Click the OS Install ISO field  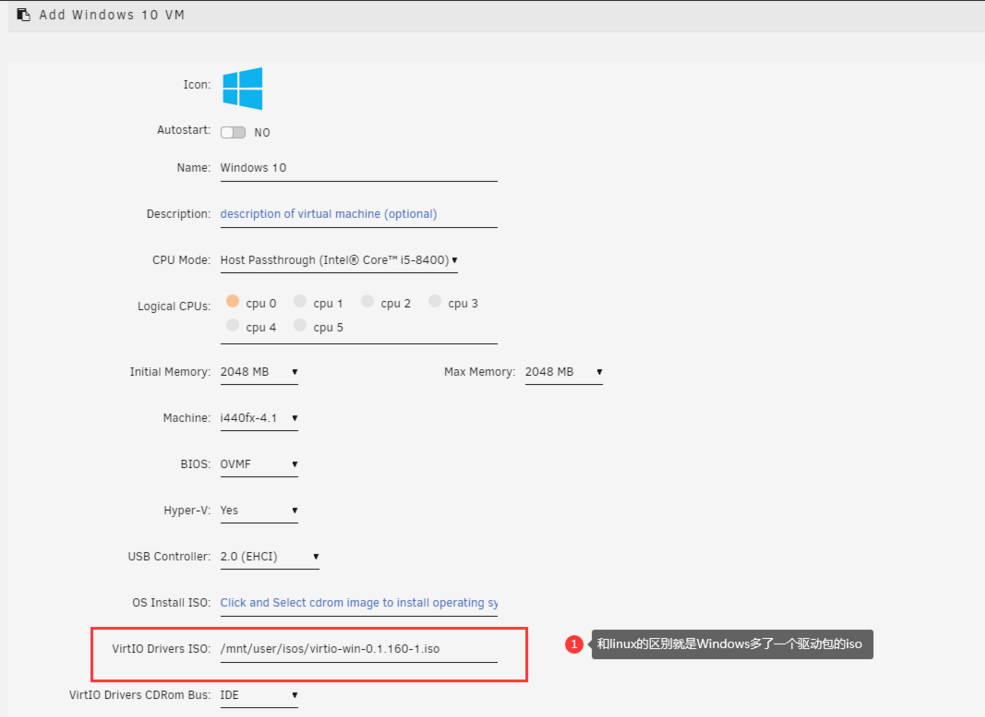359,603
